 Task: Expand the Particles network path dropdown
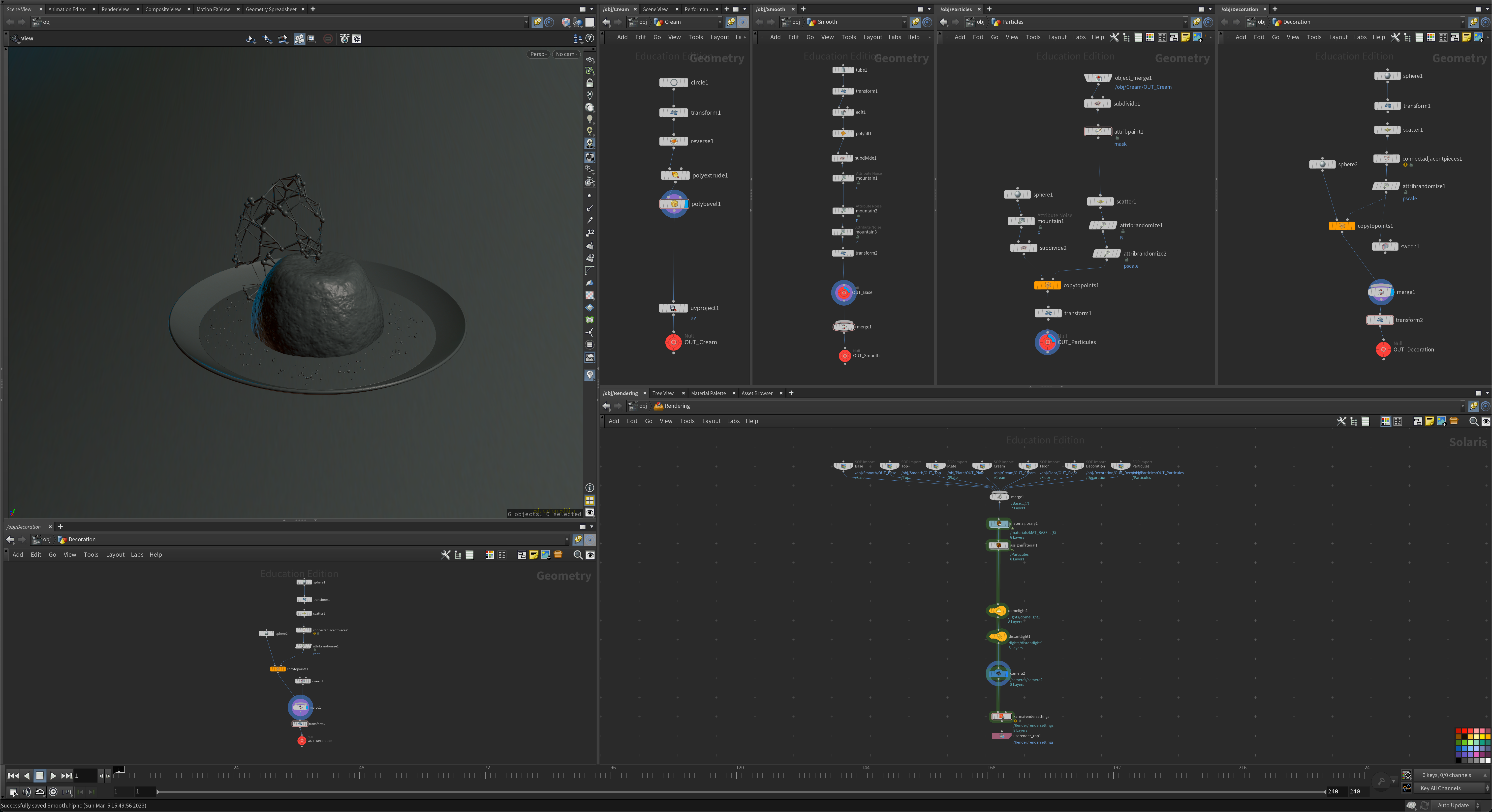(x=1186, y=22)
